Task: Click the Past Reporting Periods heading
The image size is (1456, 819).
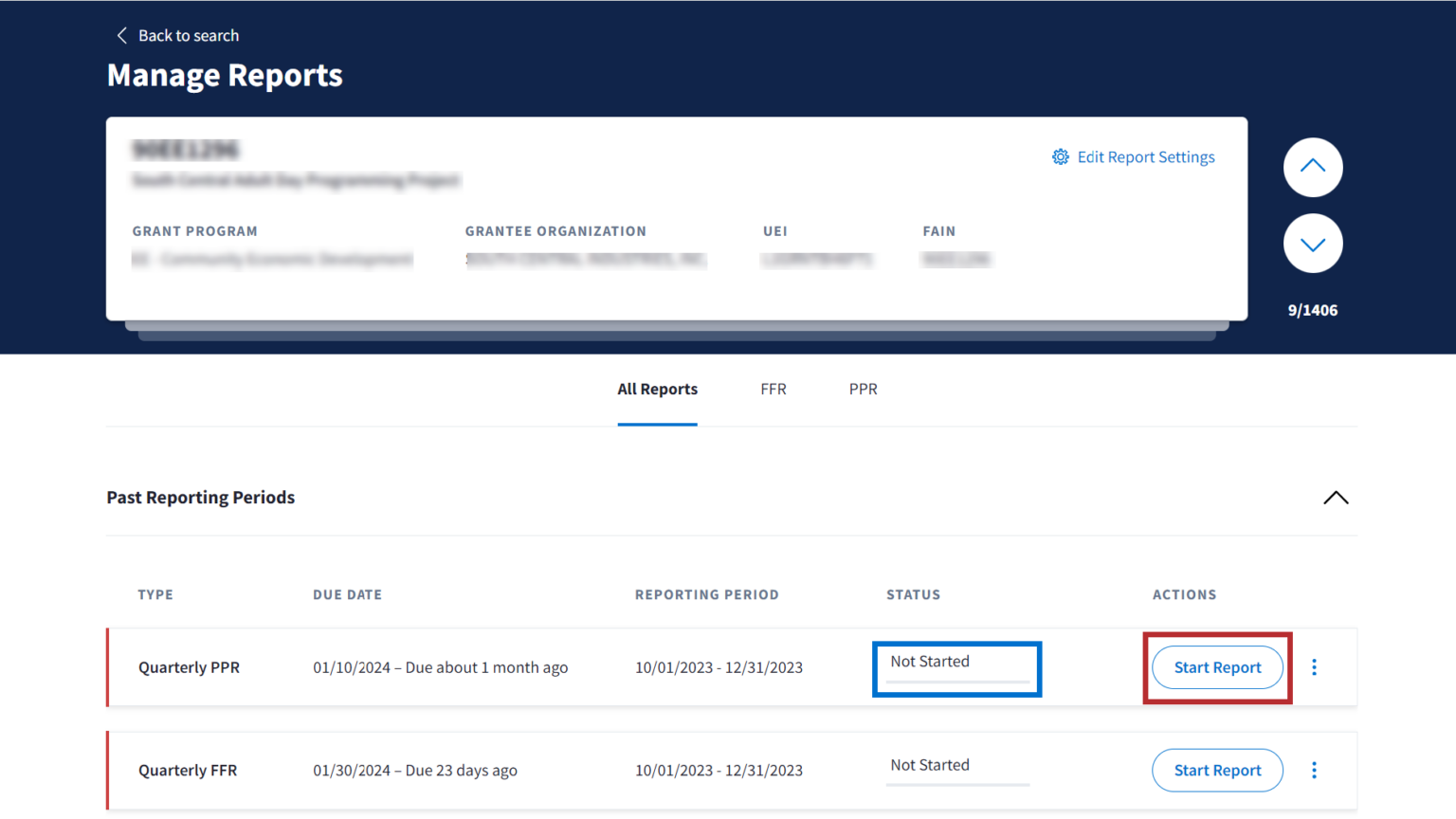Action: click(201, 498)
